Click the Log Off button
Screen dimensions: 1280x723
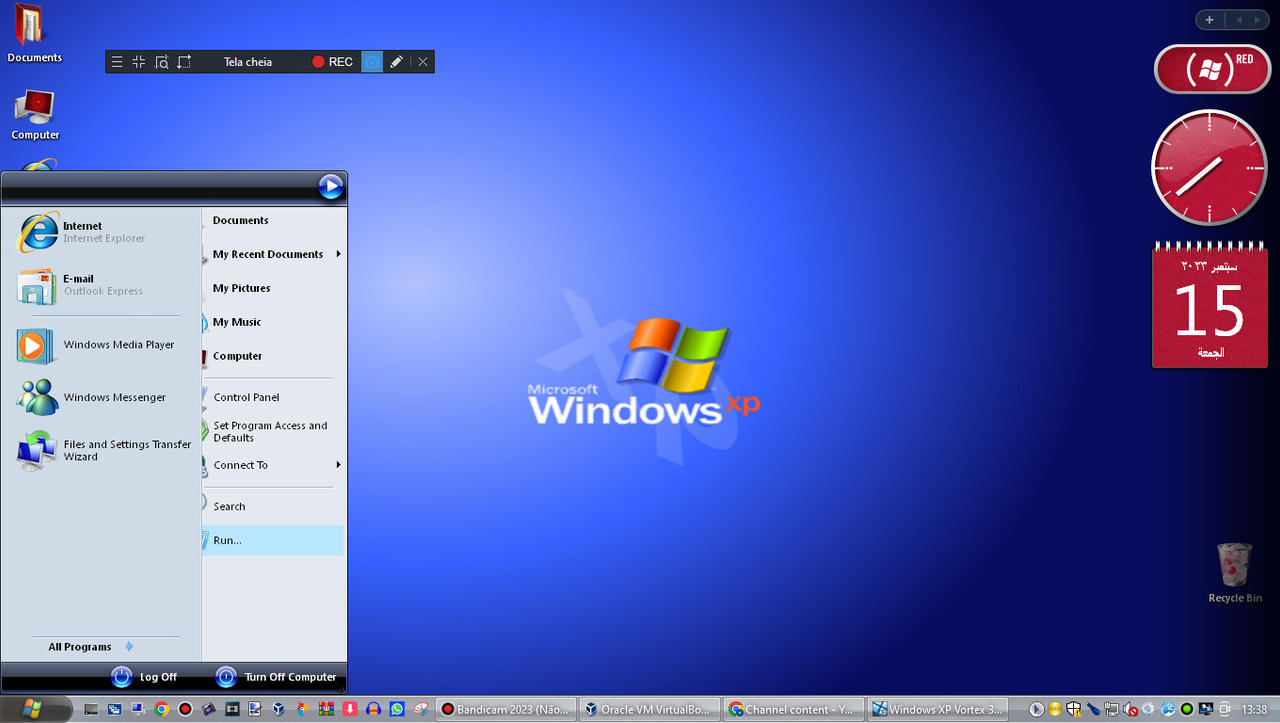(144, 677)
